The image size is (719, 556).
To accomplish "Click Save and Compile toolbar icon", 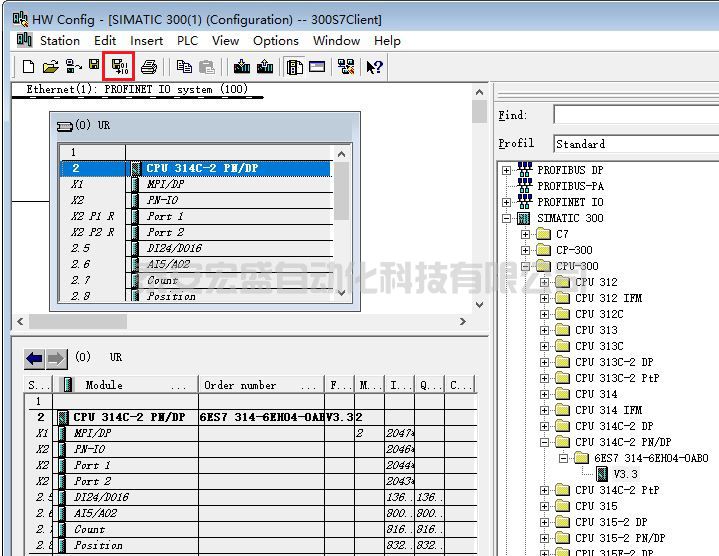I will (x=118, y=67).
